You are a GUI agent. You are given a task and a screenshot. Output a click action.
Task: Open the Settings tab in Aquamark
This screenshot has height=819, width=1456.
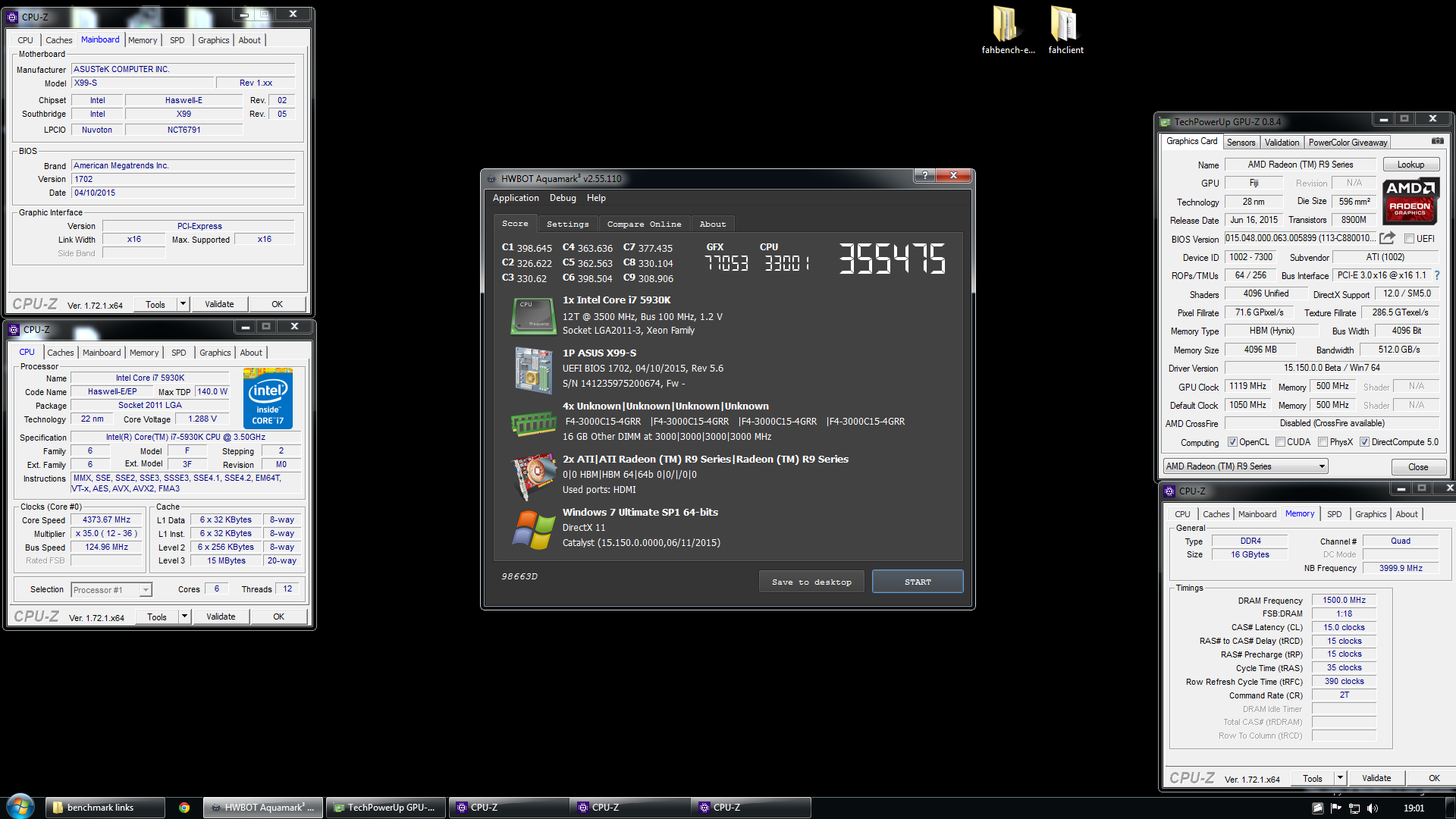(567, 224)
